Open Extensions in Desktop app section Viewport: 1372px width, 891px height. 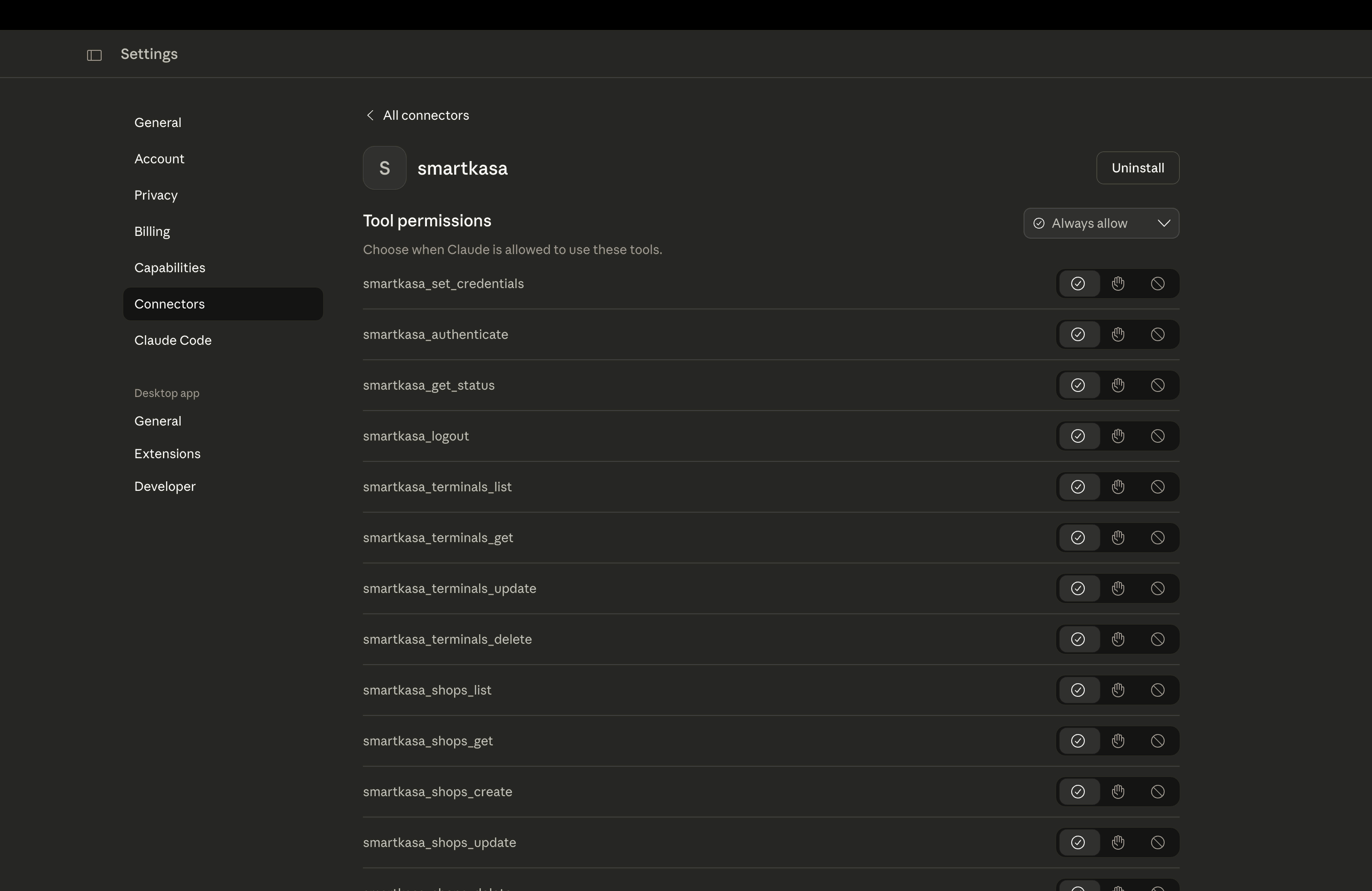point(167,454)
